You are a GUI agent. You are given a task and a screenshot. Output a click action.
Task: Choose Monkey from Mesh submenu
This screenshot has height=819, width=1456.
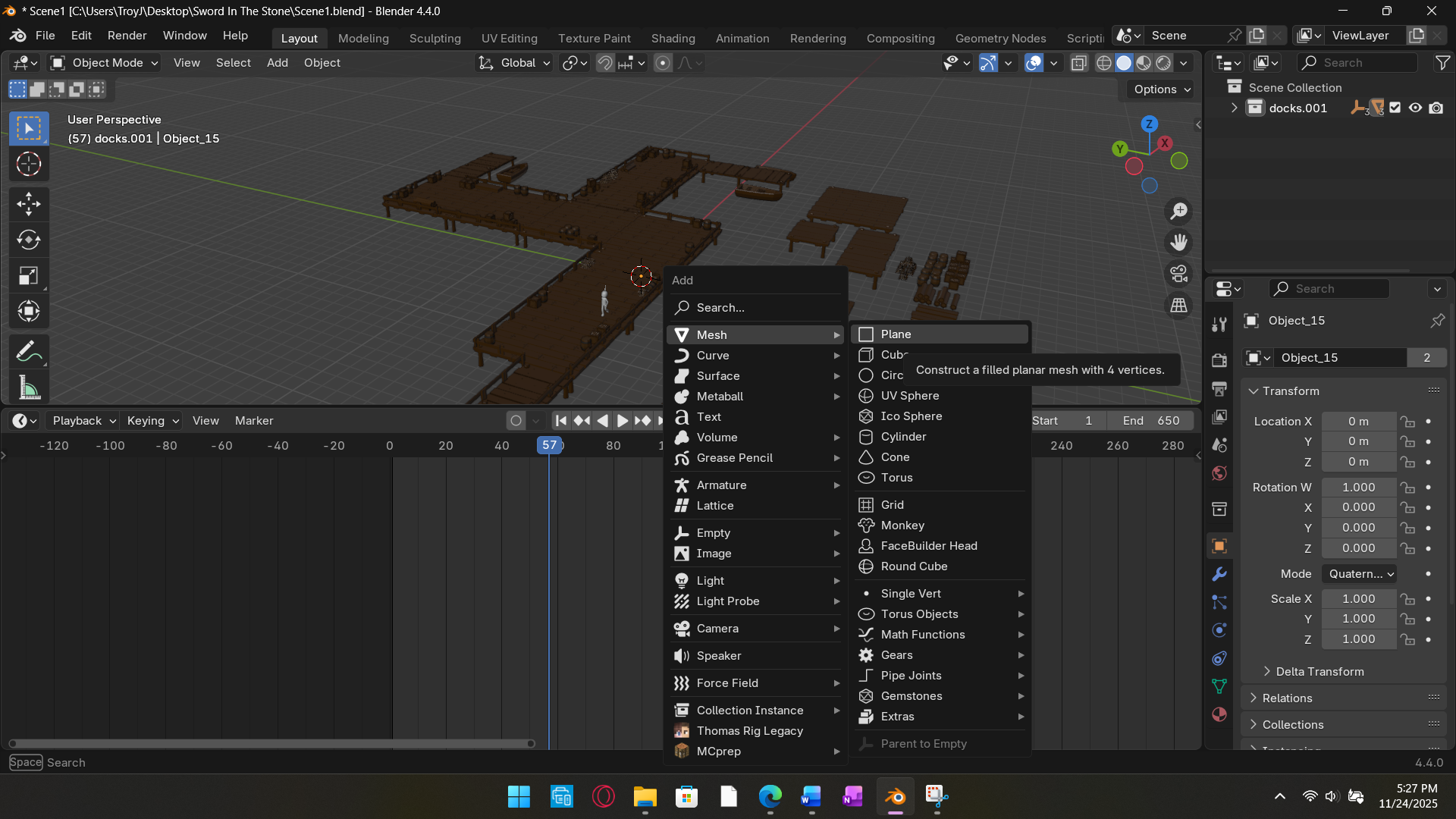[939, 526]
